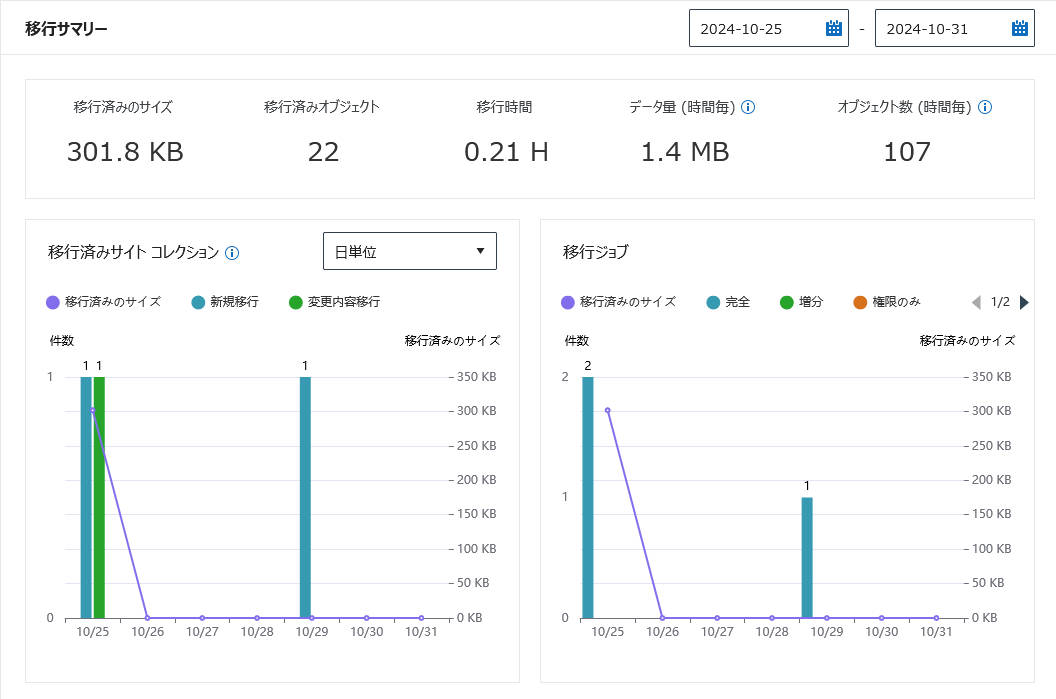This screenshot has width=1056, height=699.
Task: Go to previous legend page arrow
Action: (x=977, y=302)
